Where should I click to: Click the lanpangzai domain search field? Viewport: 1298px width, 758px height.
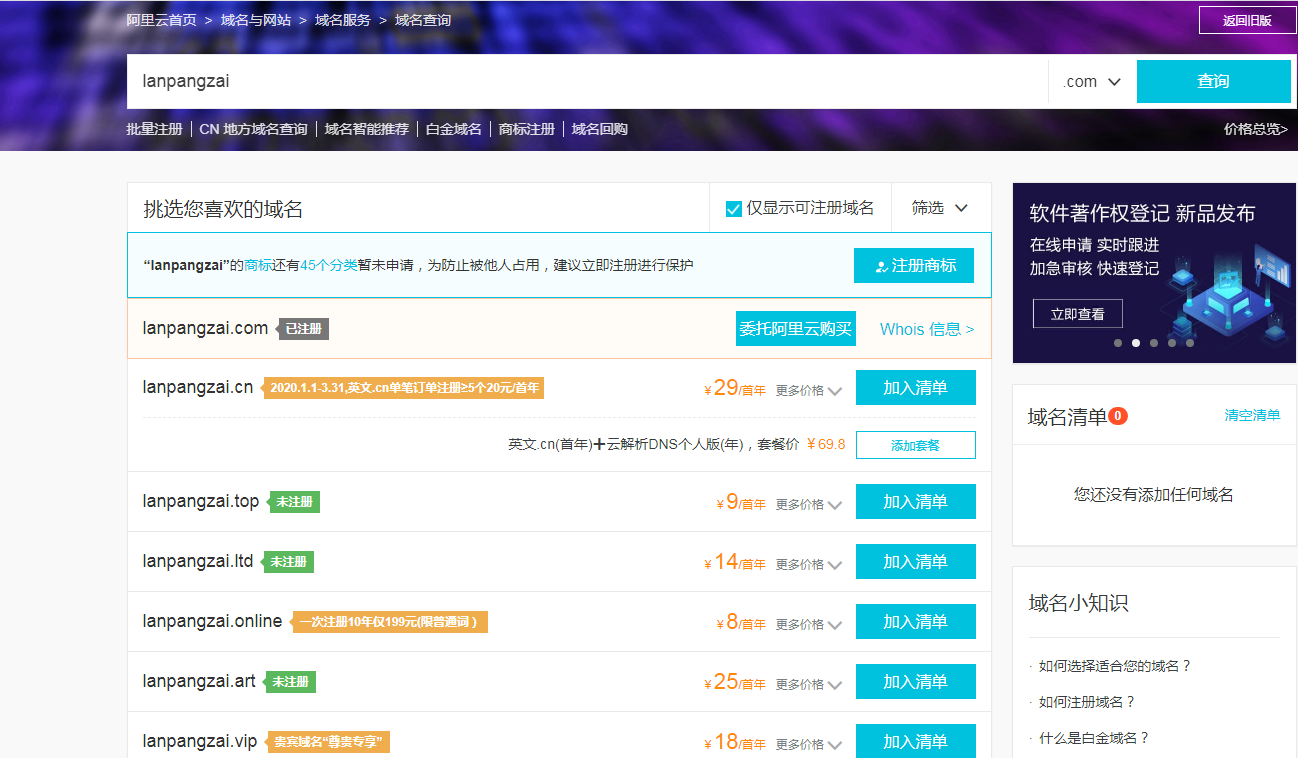click(587, 81)
